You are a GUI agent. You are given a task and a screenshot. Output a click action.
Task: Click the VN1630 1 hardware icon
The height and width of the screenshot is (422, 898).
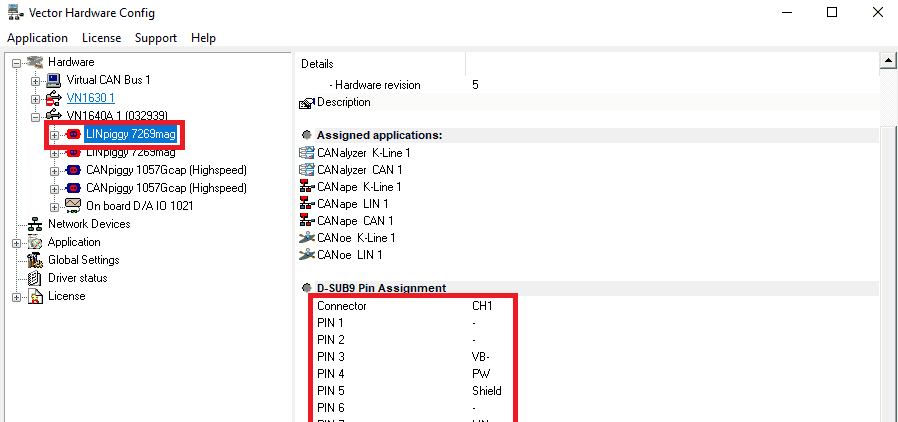pyautogui.click(x=55, y=98)
